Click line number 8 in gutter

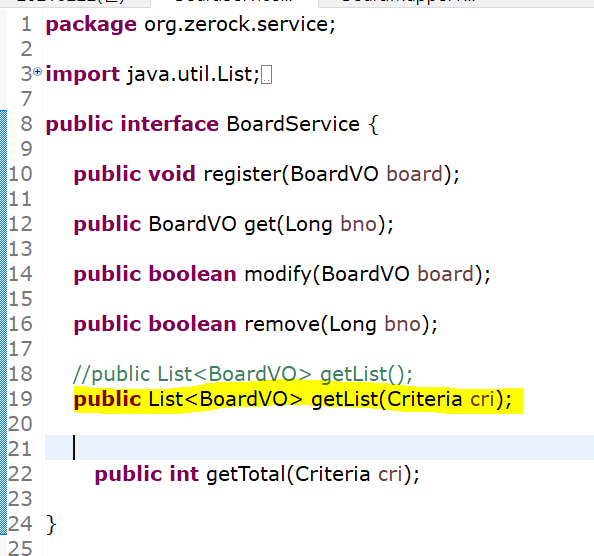pyautogui.click(x=26, y=124)
